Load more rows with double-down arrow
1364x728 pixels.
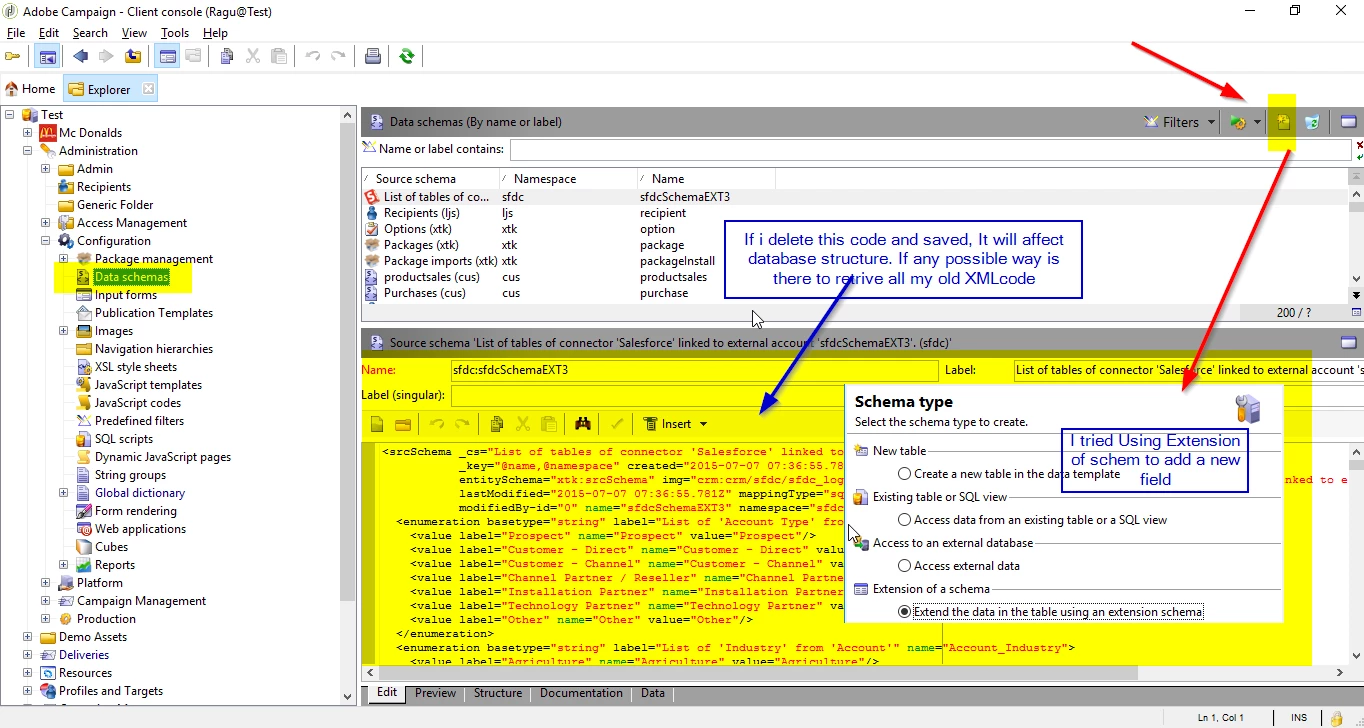(1357, 295)
